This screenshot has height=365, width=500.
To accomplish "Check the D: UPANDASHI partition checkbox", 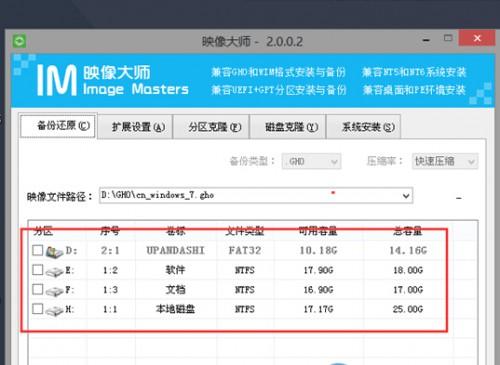I will click(x=38, y=250).
